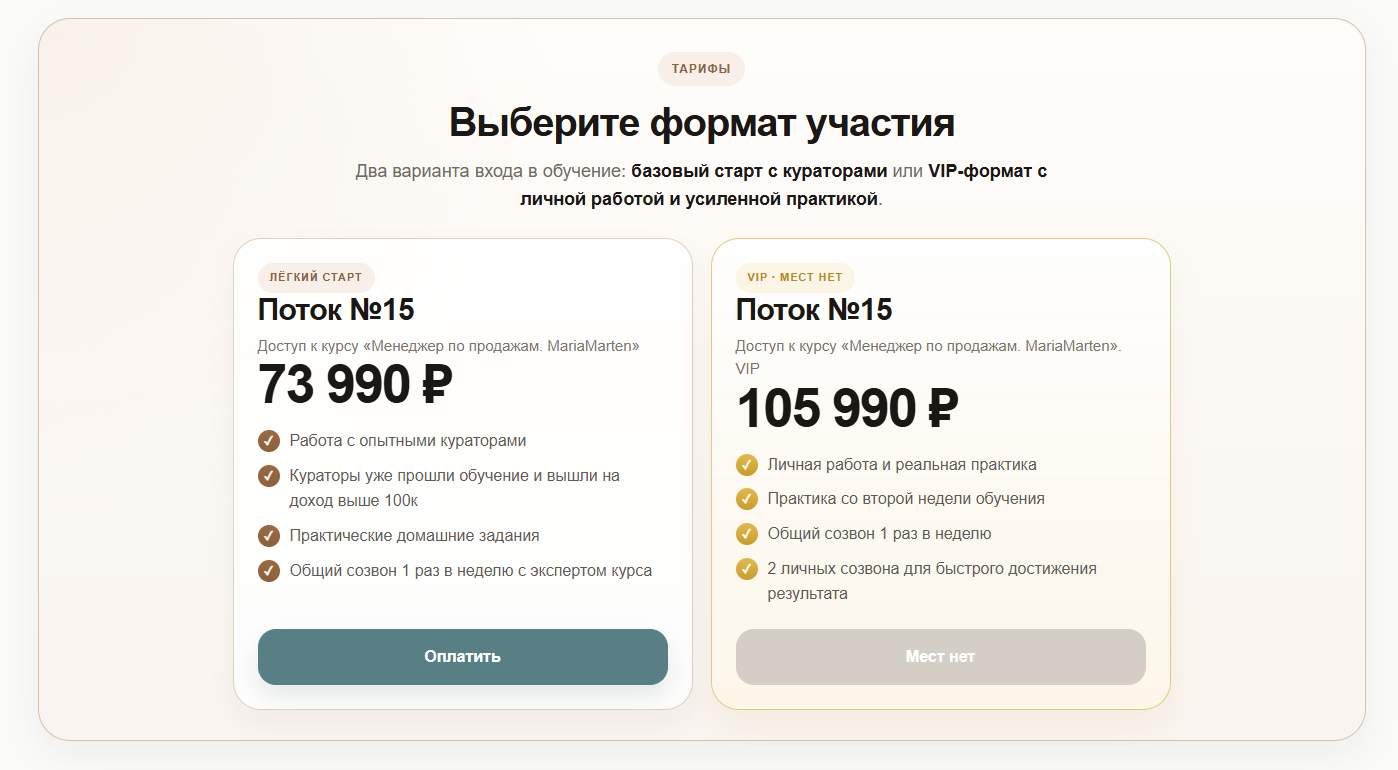Viewport: 1398px width, 770px height.
Task: Click the bold "VIP-формат с" text in the subtitle
Action: click(987, 171)
